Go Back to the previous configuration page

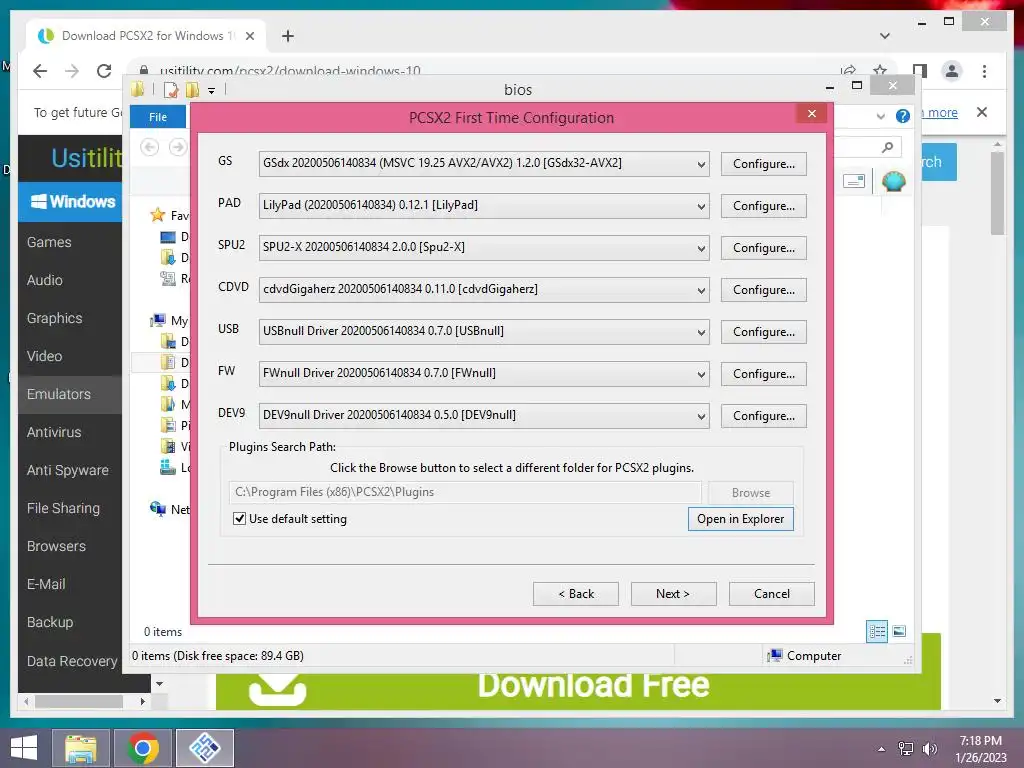[x=575, y=594]
